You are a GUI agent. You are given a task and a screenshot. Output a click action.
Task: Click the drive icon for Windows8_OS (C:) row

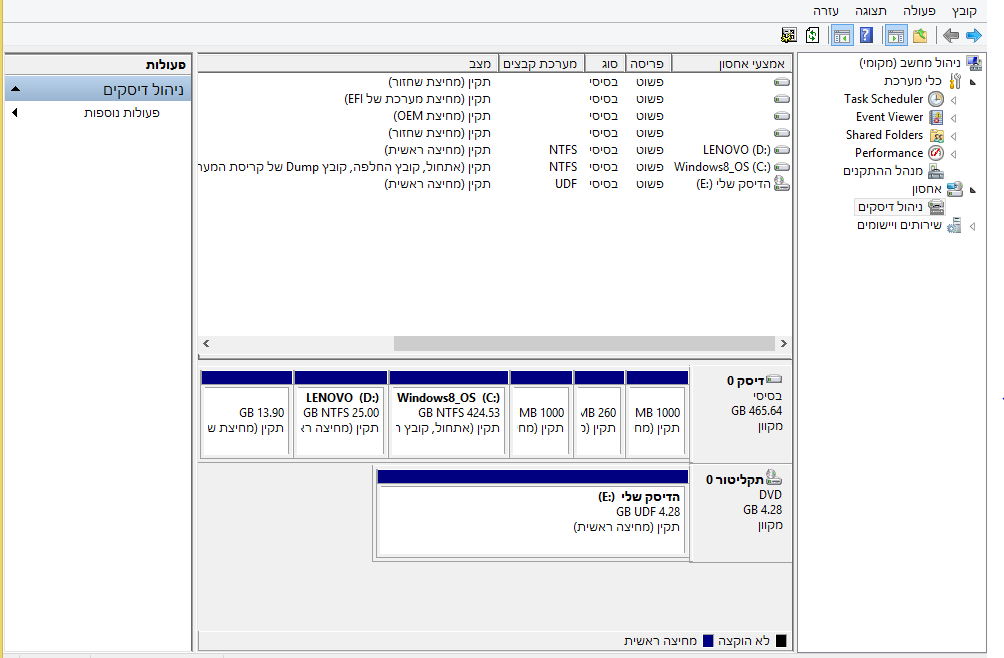(x=782, y=167)
